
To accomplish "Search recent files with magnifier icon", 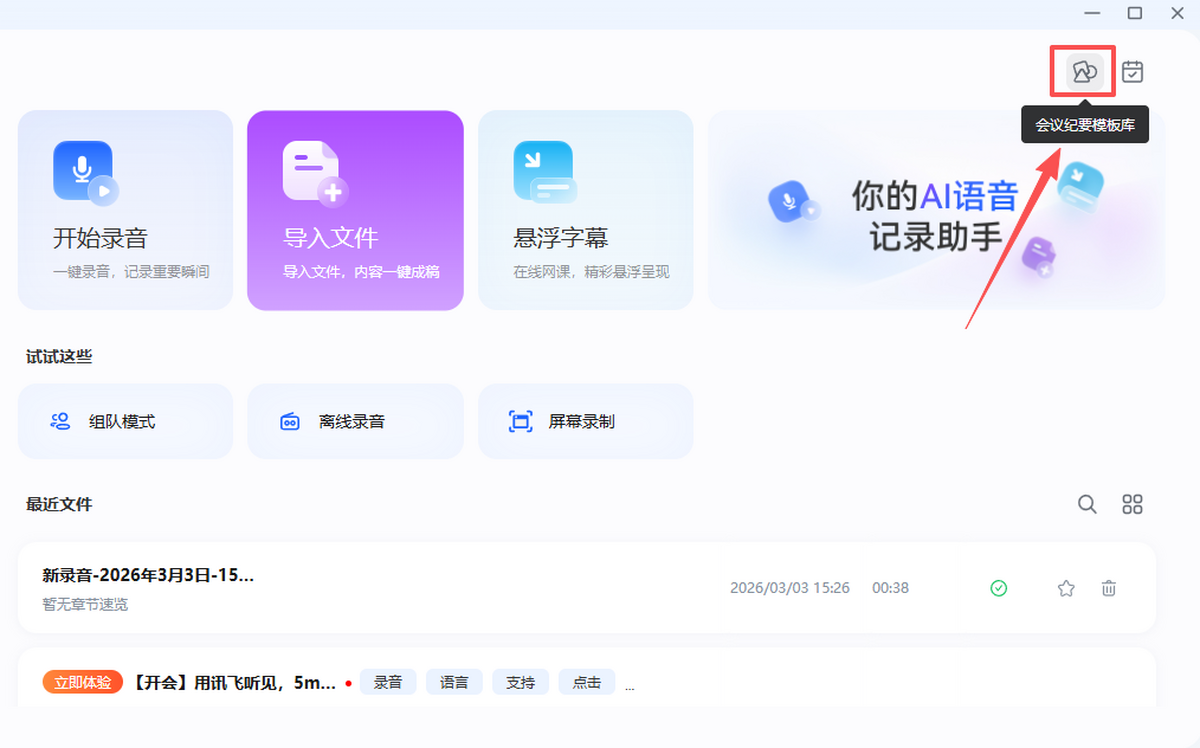I will pyautogui.click(x=1087, y=504).
